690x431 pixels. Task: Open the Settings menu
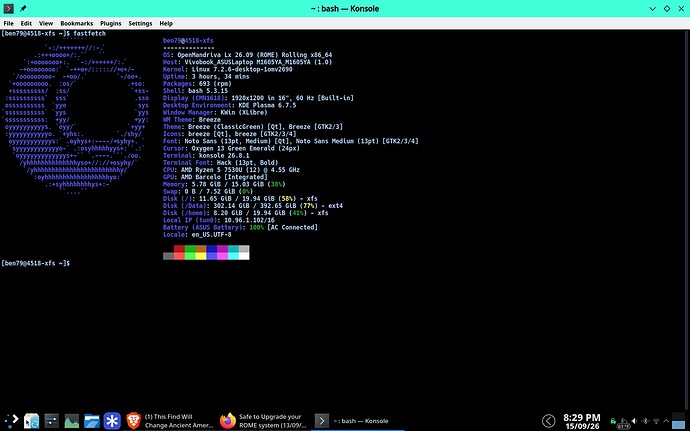[x=140, y=23]
